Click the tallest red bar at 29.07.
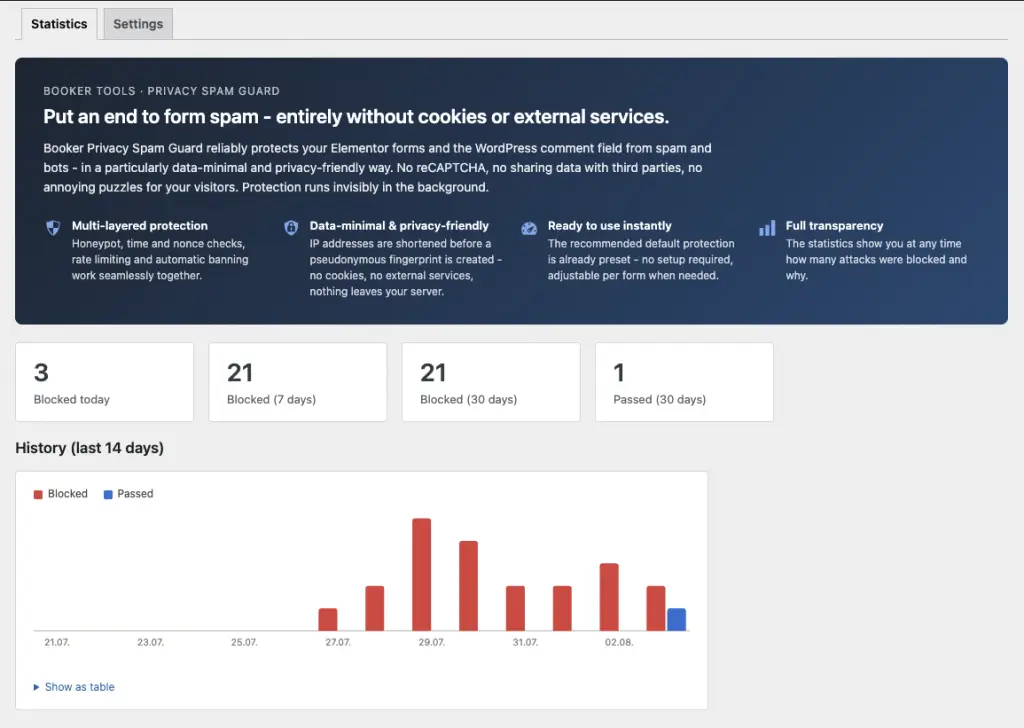This screenshot has height=728, width=1024. (422, 575)
